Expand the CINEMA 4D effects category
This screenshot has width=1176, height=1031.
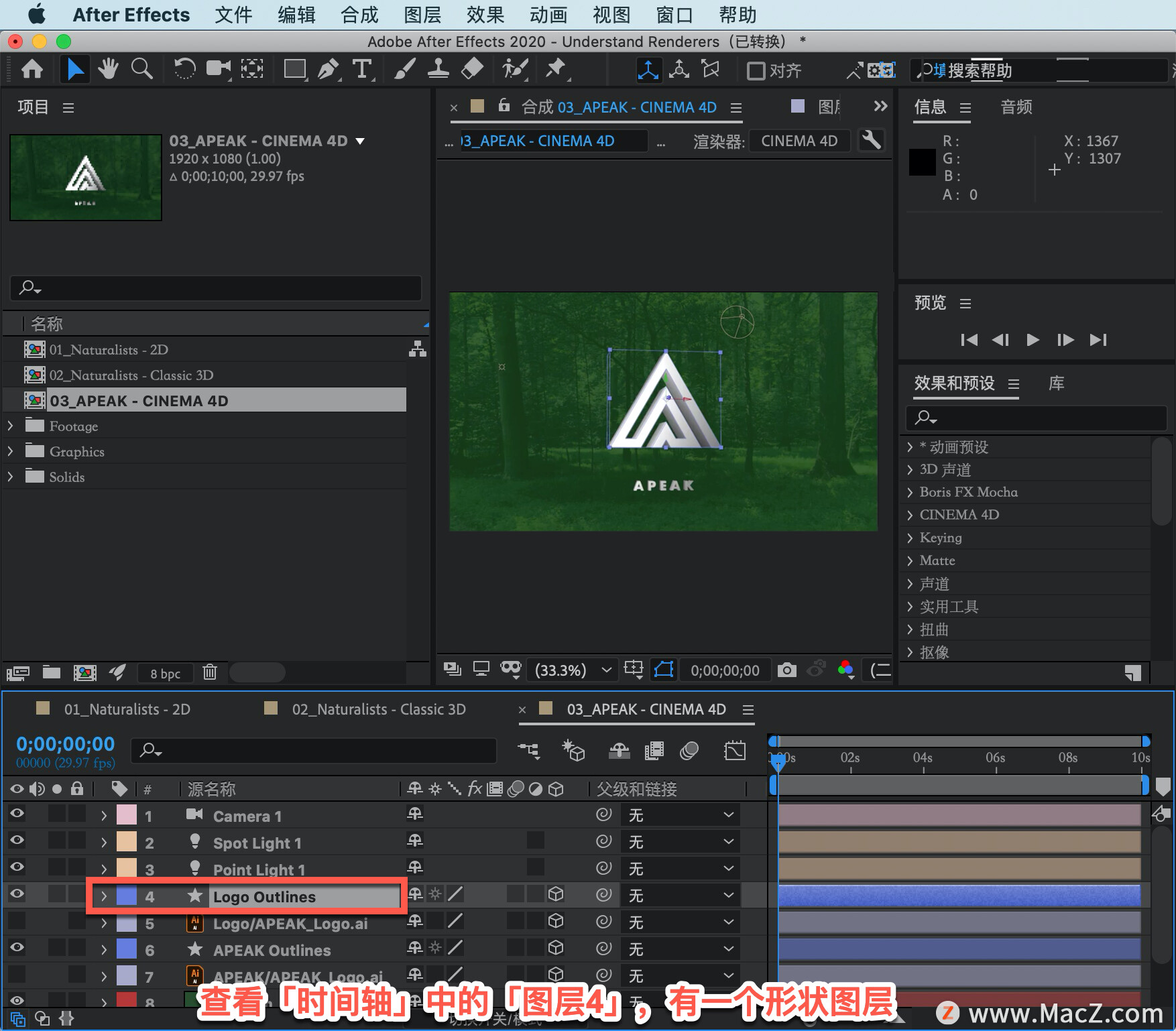[x=910, y=515]
